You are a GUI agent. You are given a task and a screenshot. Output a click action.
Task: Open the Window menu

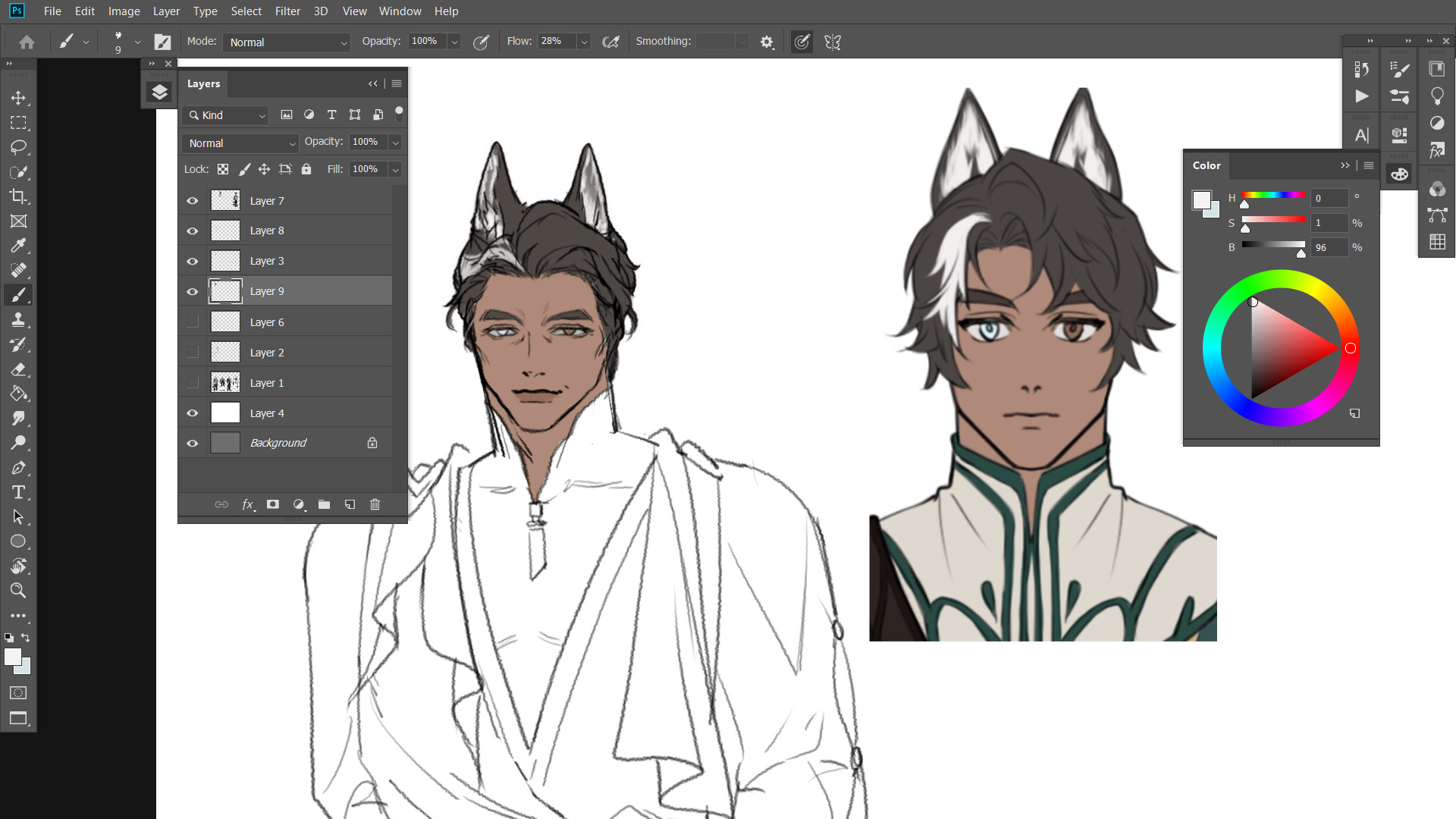point(400,11)
